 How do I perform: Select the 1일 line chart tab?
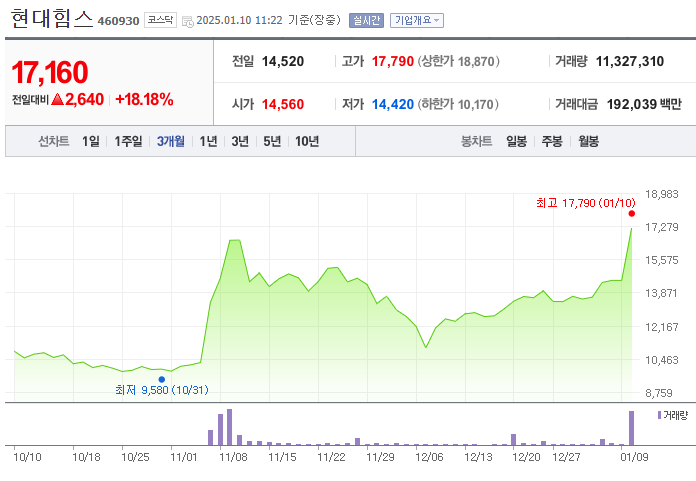(x=91, y=141)
